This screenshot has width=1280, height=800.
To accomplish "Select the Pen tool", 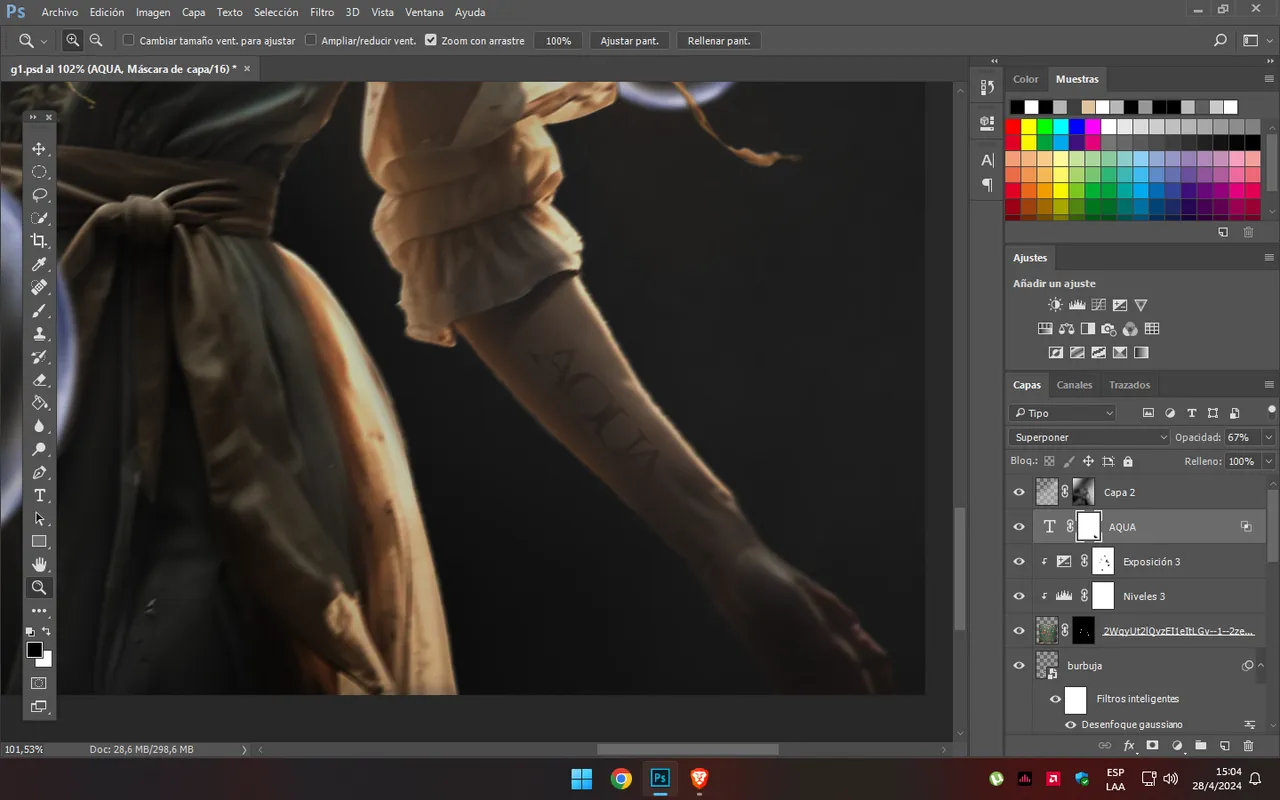I will tap(39, 472).
